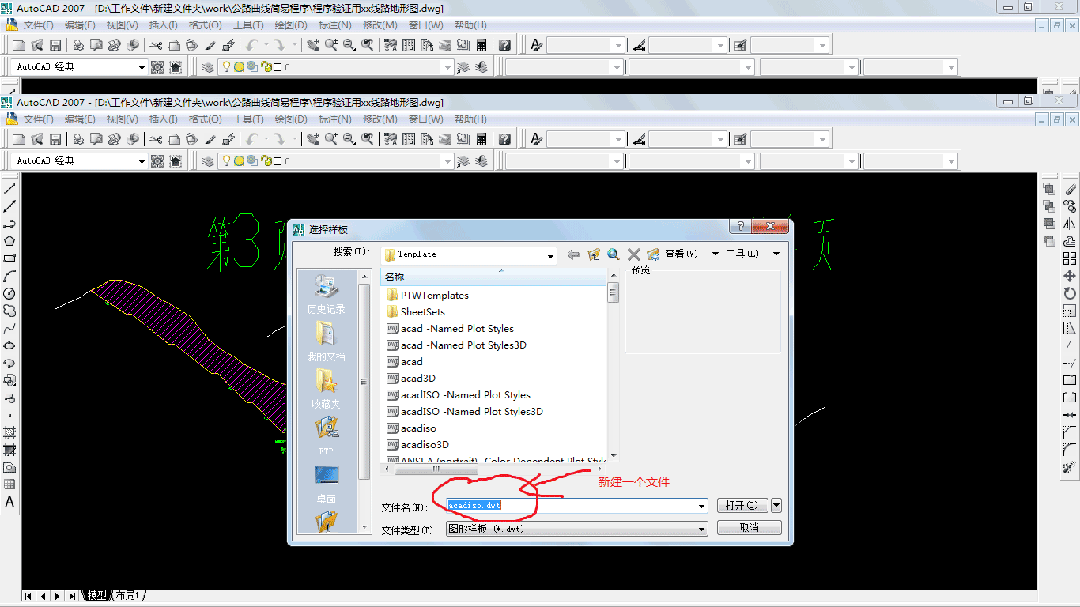Activate the Circle tool in the draw toolbar
Viewport: 1080px width, 607px height.
click(10, 294)
